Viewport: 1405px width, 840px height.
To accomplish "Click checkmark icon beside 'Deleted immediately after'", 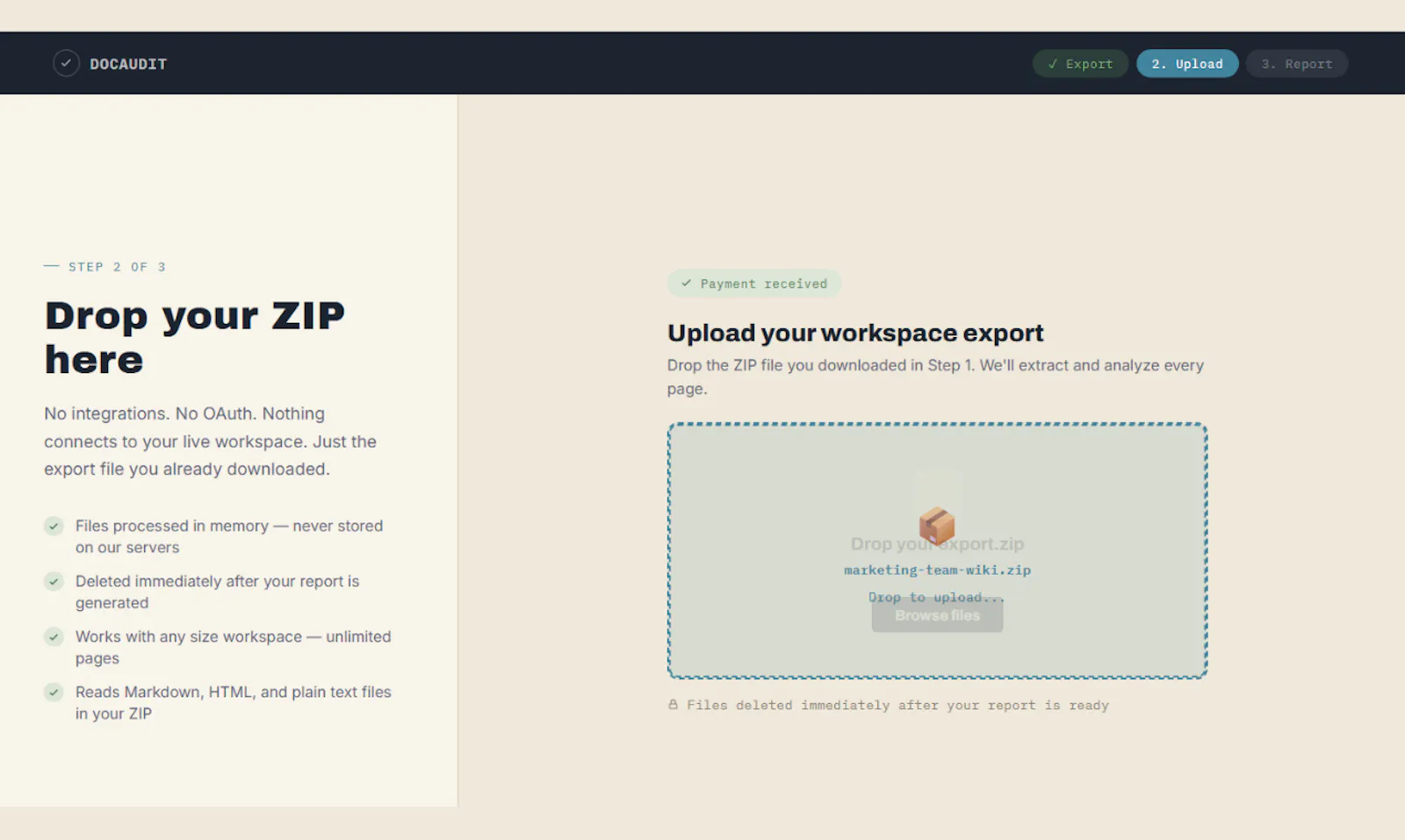I will tap(54, 581).
